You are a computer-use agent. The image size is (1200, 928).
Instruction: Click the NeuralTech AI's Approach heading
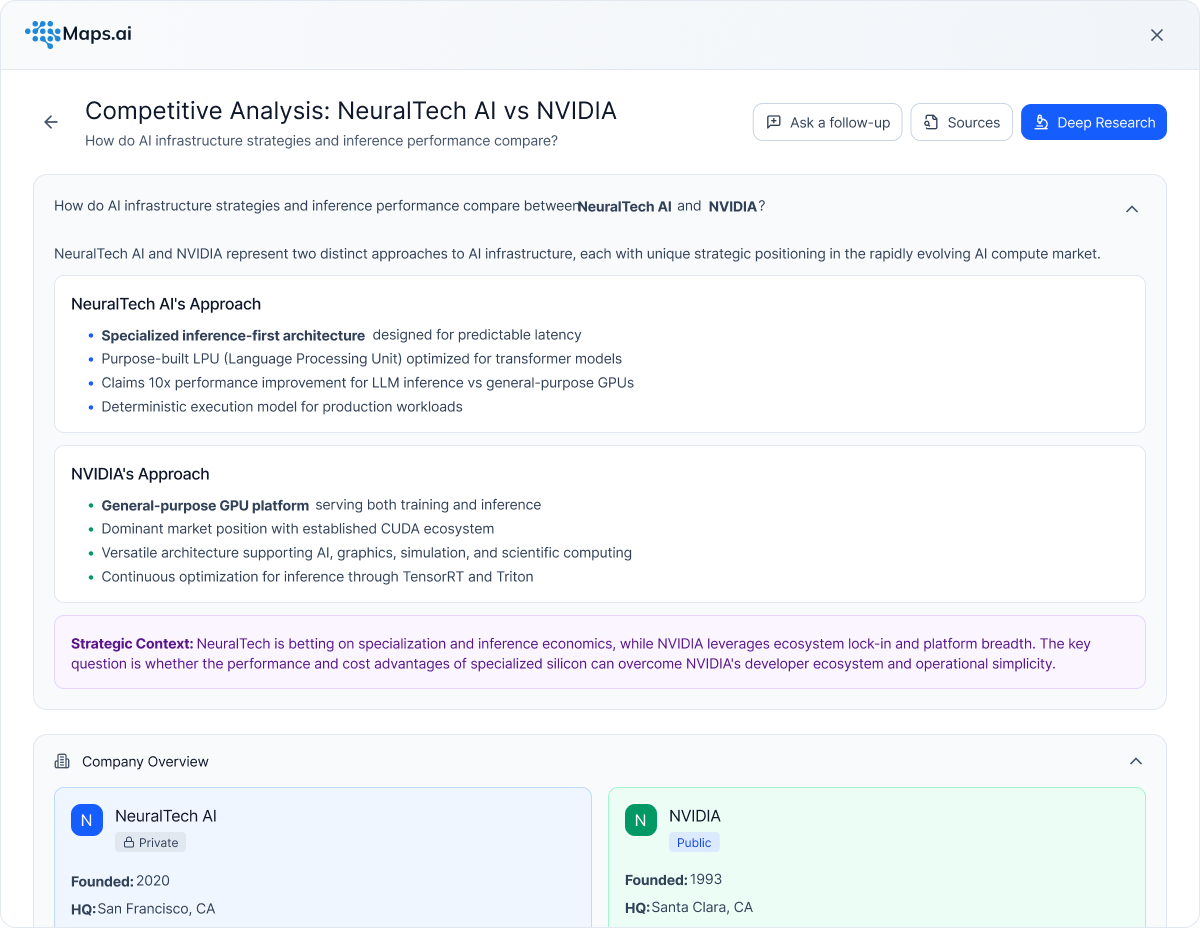[x=166, y=304]
